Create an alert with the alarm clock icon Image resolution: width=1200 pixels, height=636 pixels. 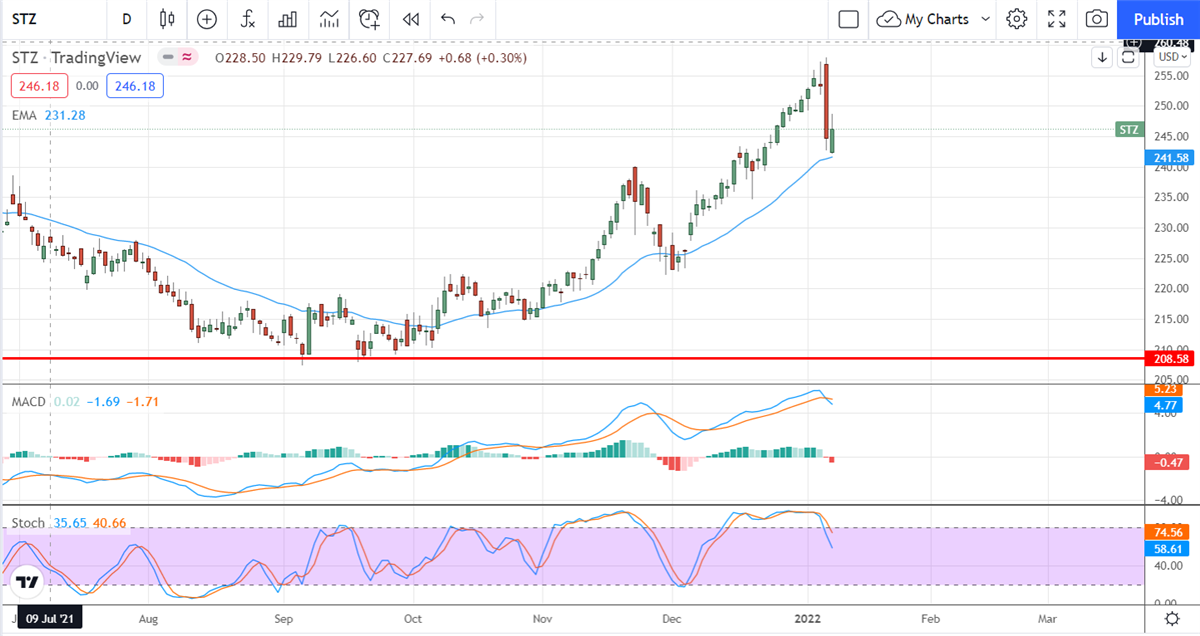(x=370, y=19)
